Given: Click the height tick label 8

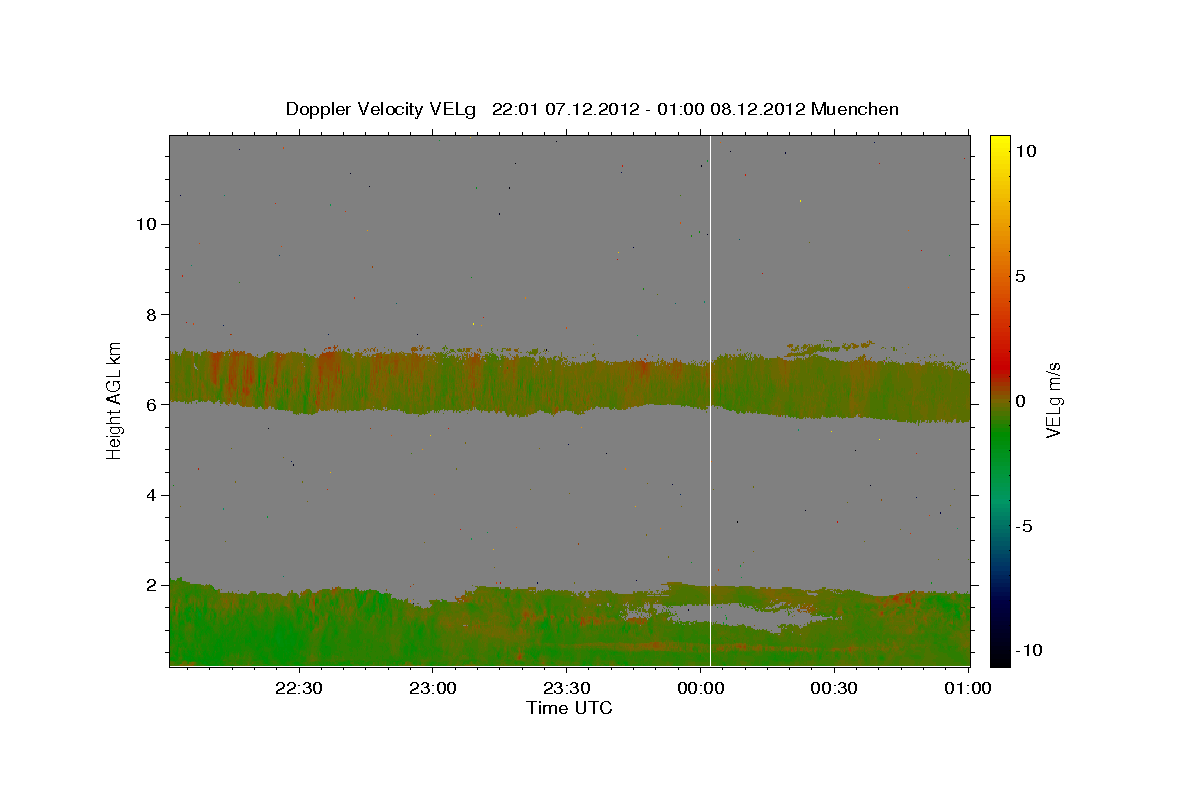Looking at the screenshot, I should click(x=152, y=314).
